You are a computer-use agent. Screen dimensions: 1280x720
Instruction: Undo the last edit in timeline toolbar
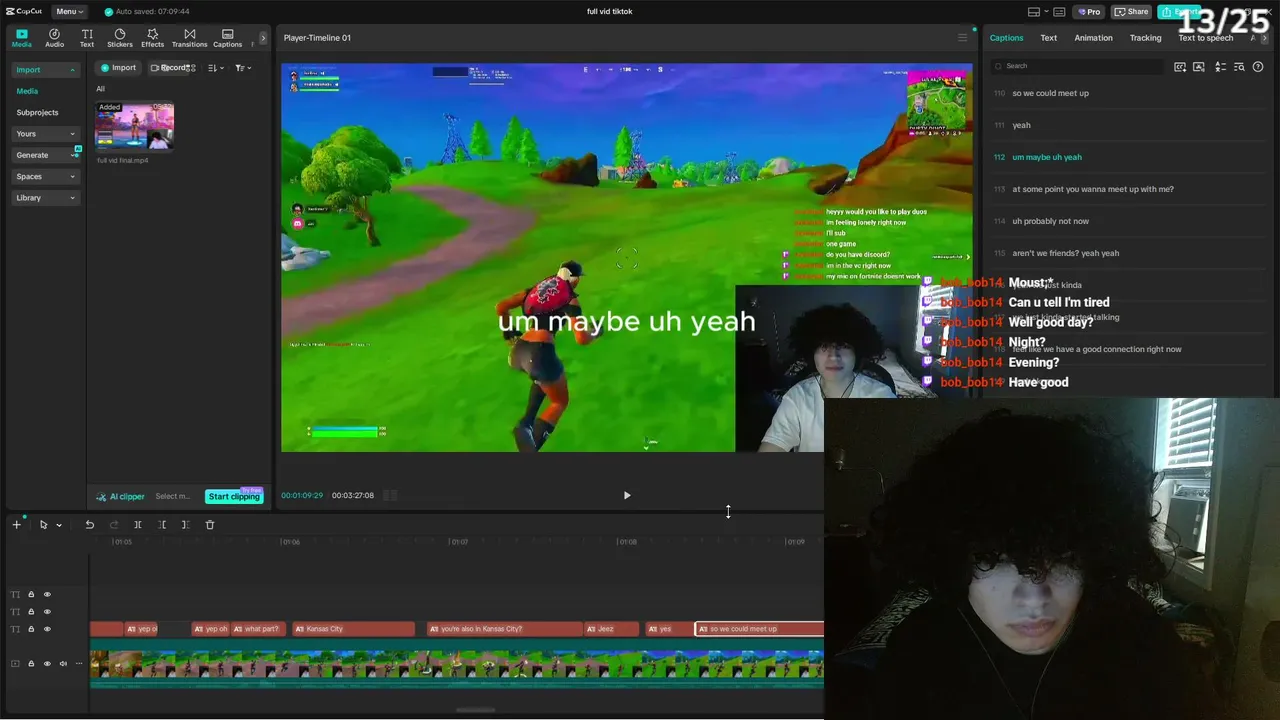tap(89, 525)
